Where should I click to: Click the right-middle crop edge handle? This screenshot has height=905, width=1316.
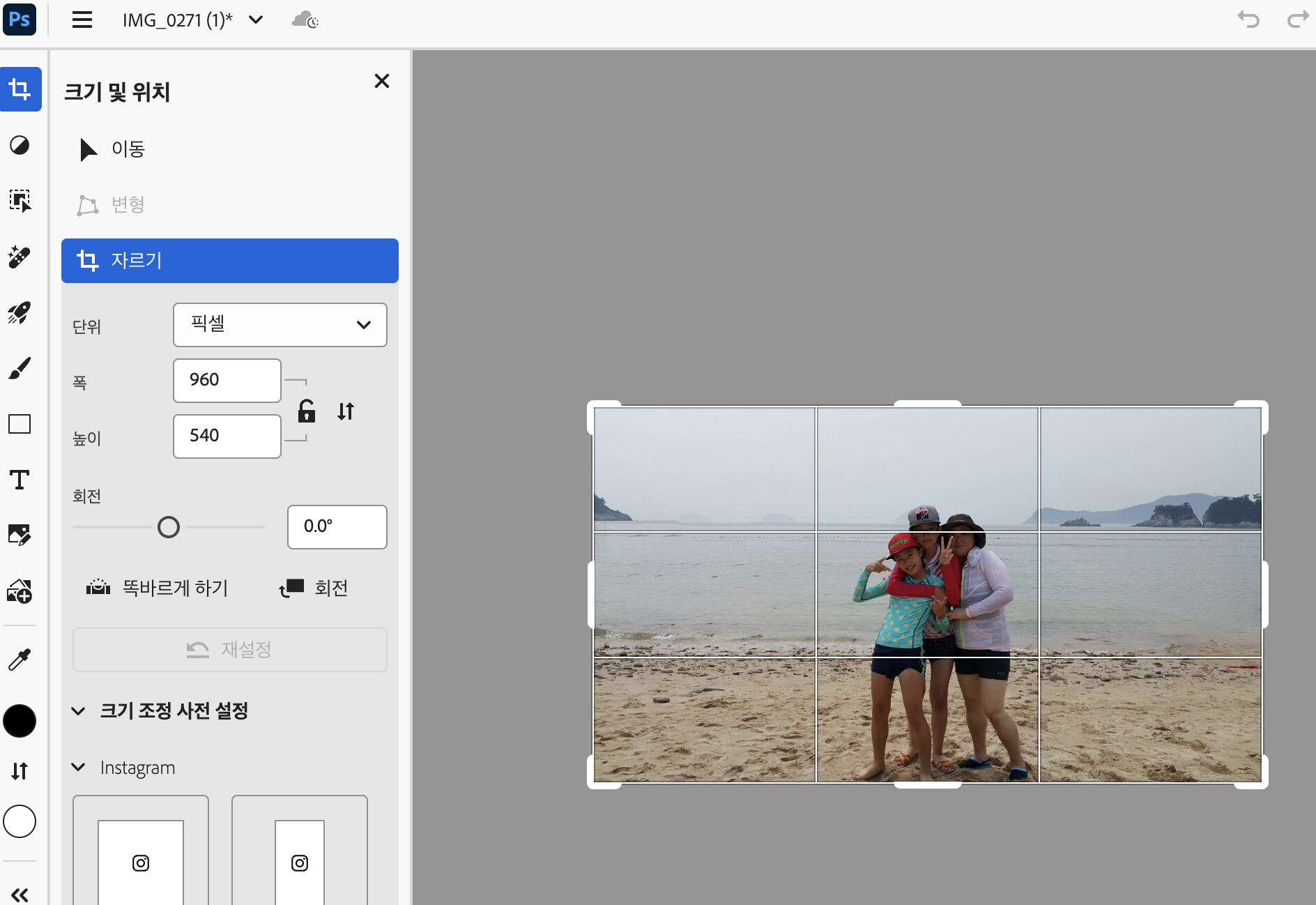(1265, 595)
